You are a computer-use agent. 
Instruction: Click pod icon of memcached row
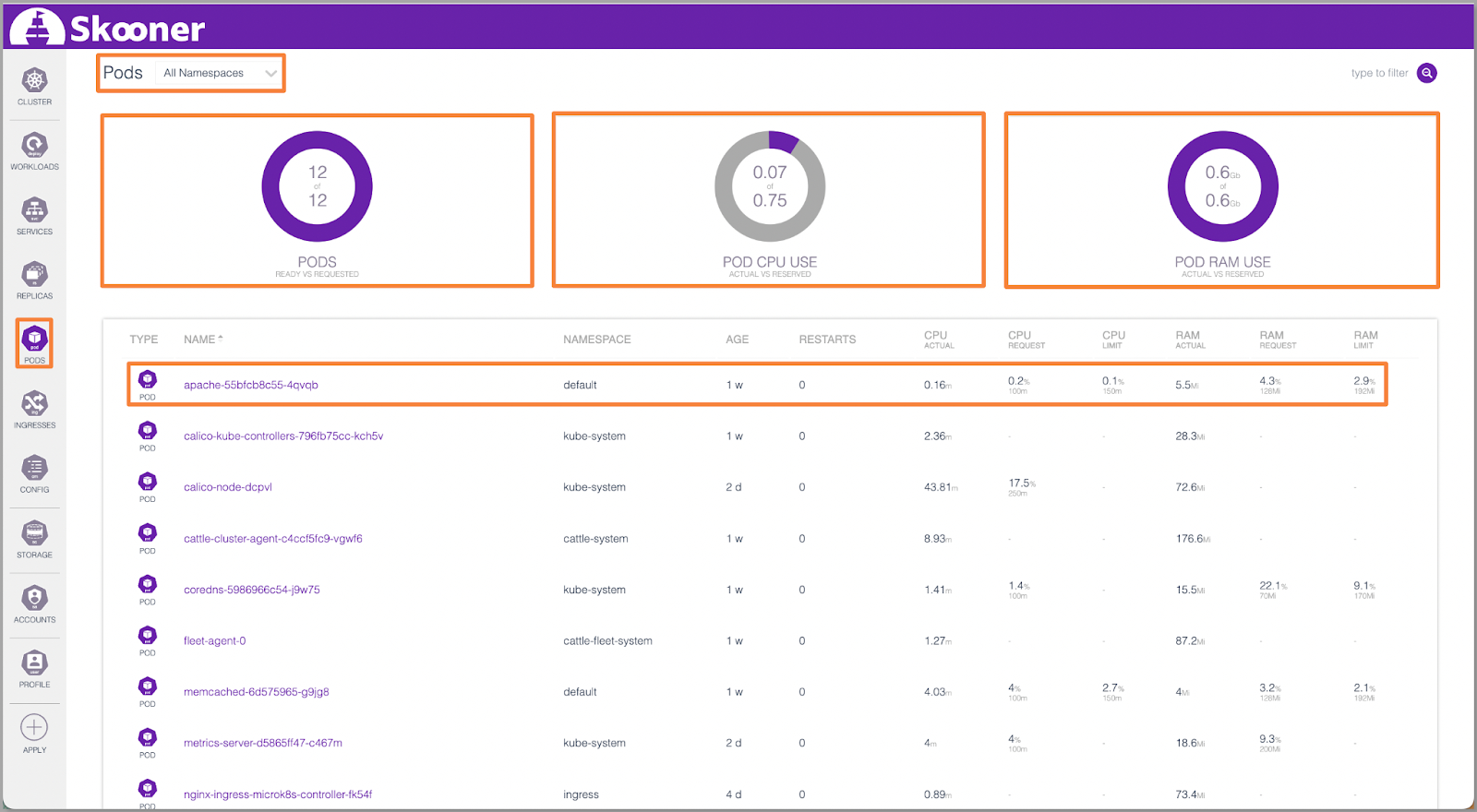[x=148, y=686]
